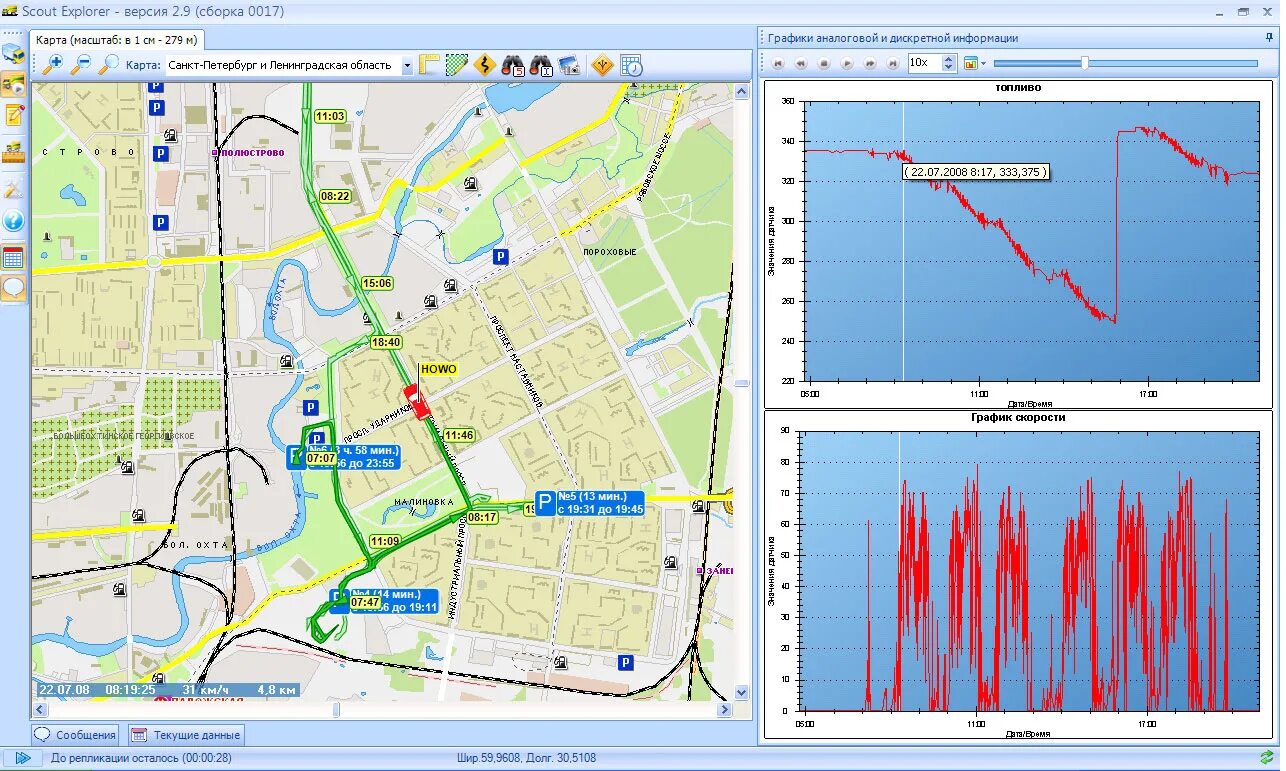Select parking stop №5 (13 мин.) label
Viewport: 1286px width, 771px height.
coord(588,503)
